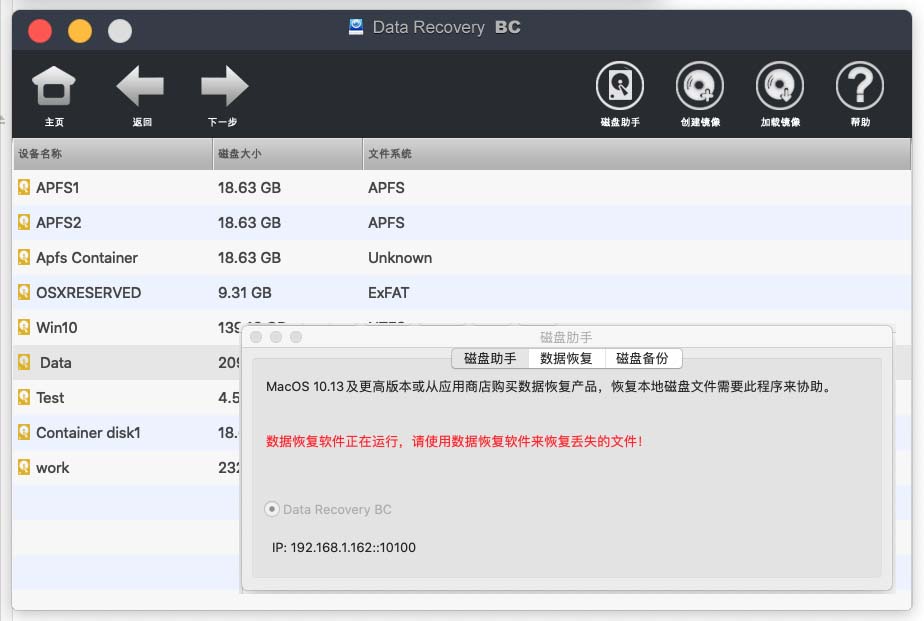Click the Next step (下一步) arrow
Image resolution: width=924 pixels, height=621 pixels.
tap(223, 95)
